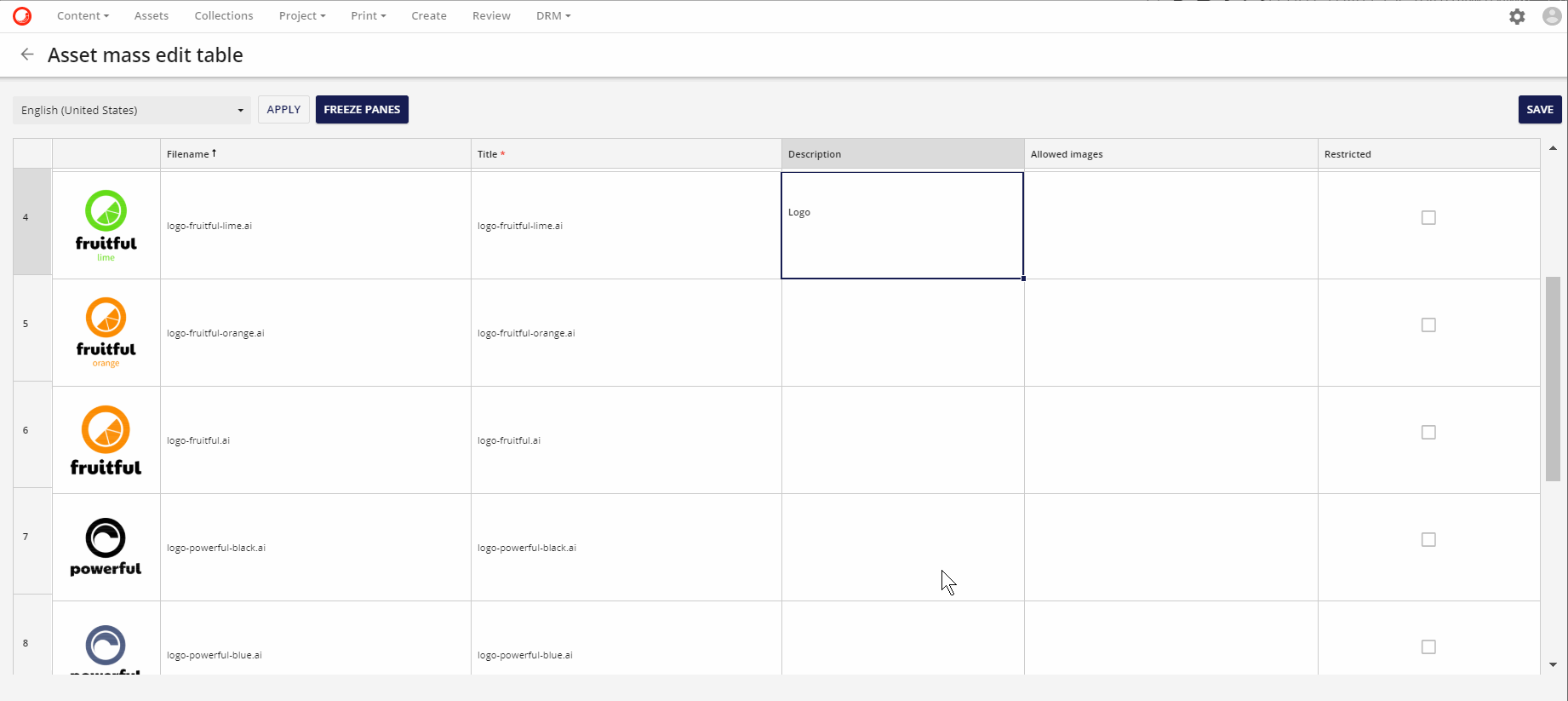Tick Restricted checkbox for logo-powerful-blue.ai
Screen dimensions: 1568x701
coord(1428,647)
